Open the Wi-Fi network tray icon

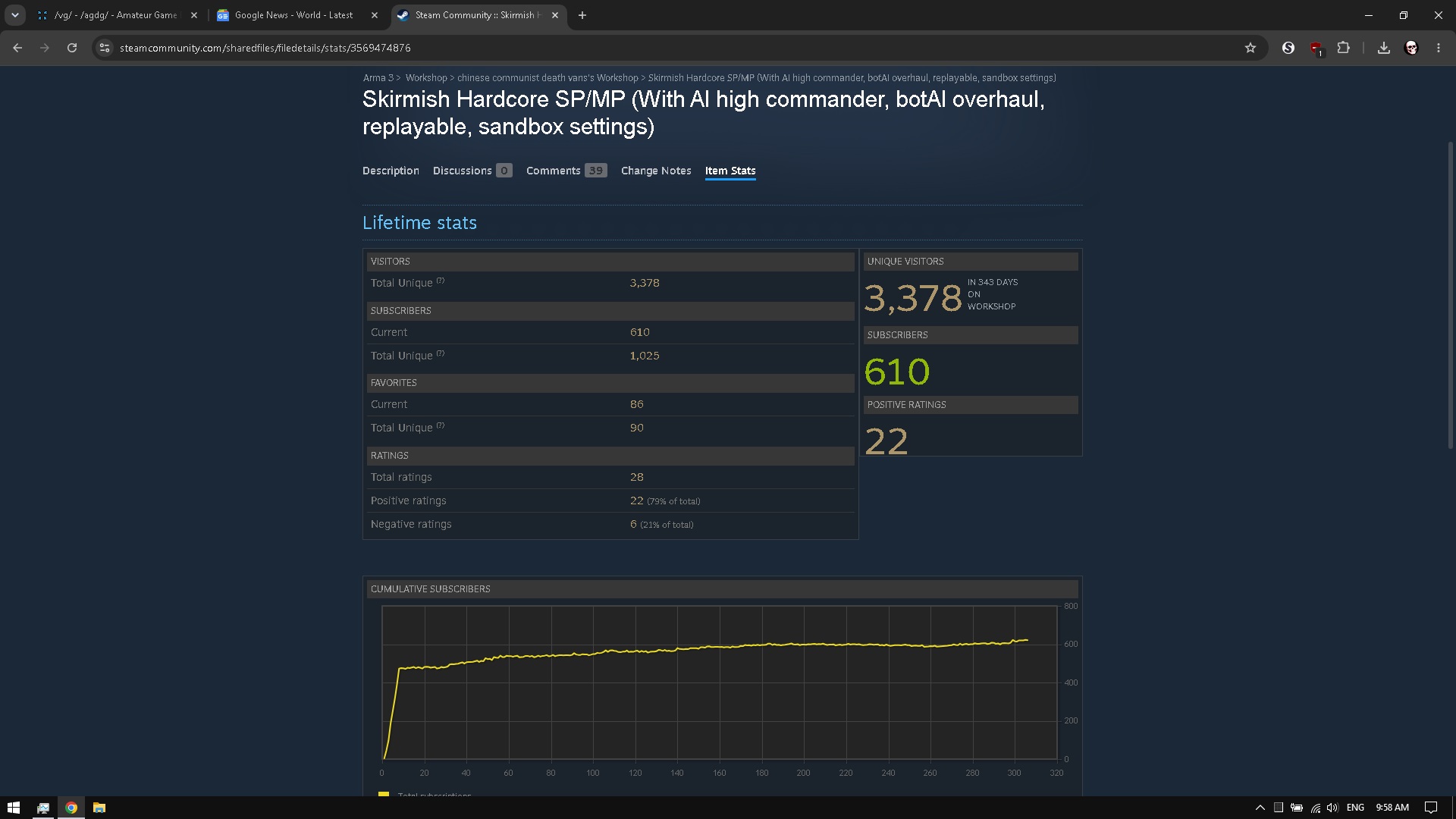pyautogui.click(x=1315, y=808)
